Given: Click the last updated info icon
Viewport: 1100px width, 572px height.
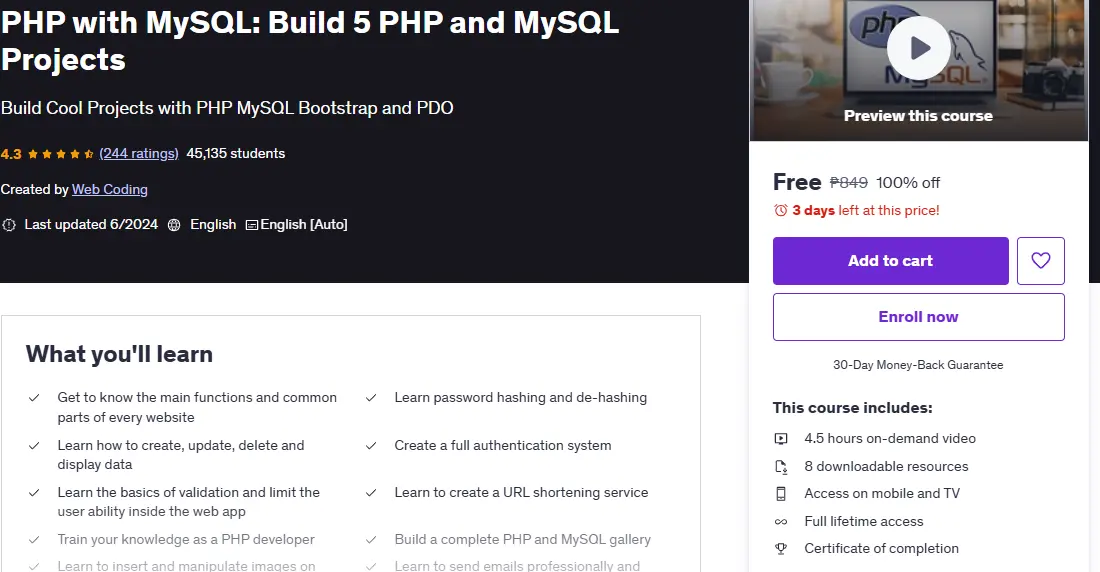Looking at the screenshot, I should pyautogui.click(x=9, y=225).
